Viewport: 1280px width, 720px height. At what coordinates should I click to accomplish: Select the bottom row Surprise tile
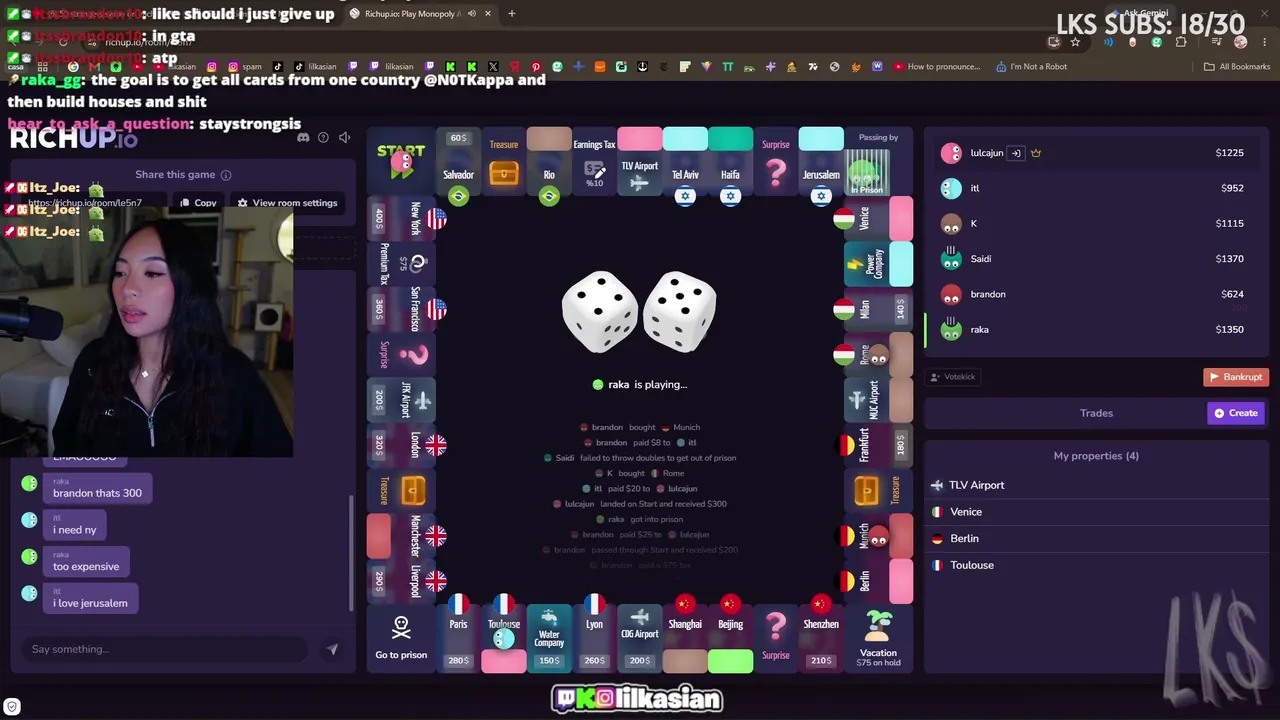776,639
